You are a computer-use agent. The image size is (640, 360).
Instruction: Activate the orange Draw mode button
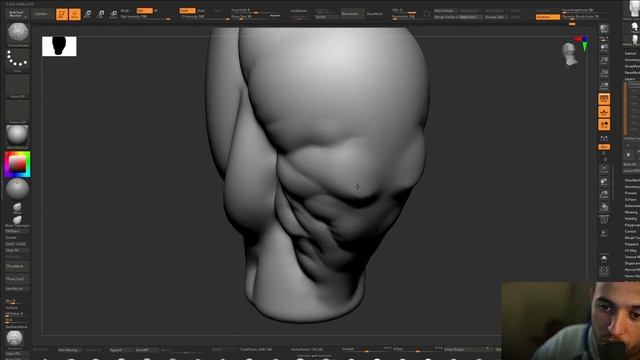(x=75, y=14)
